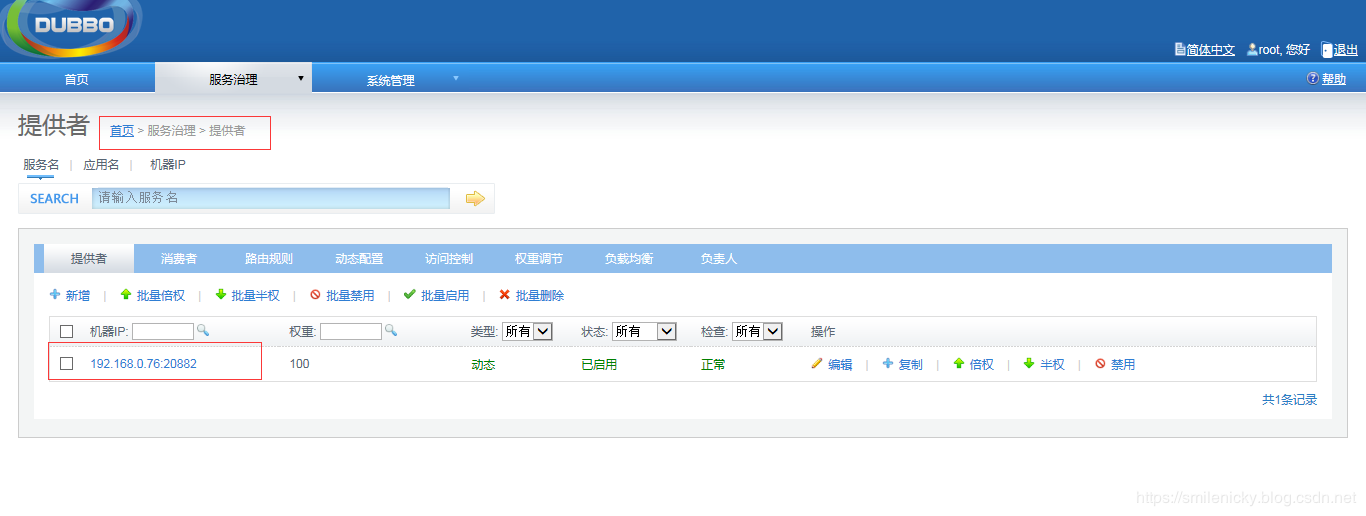Click the 倍权 up-arrow icon in row
The width and height of the screenshot is (1366, 516).
[x=958, y=364]
